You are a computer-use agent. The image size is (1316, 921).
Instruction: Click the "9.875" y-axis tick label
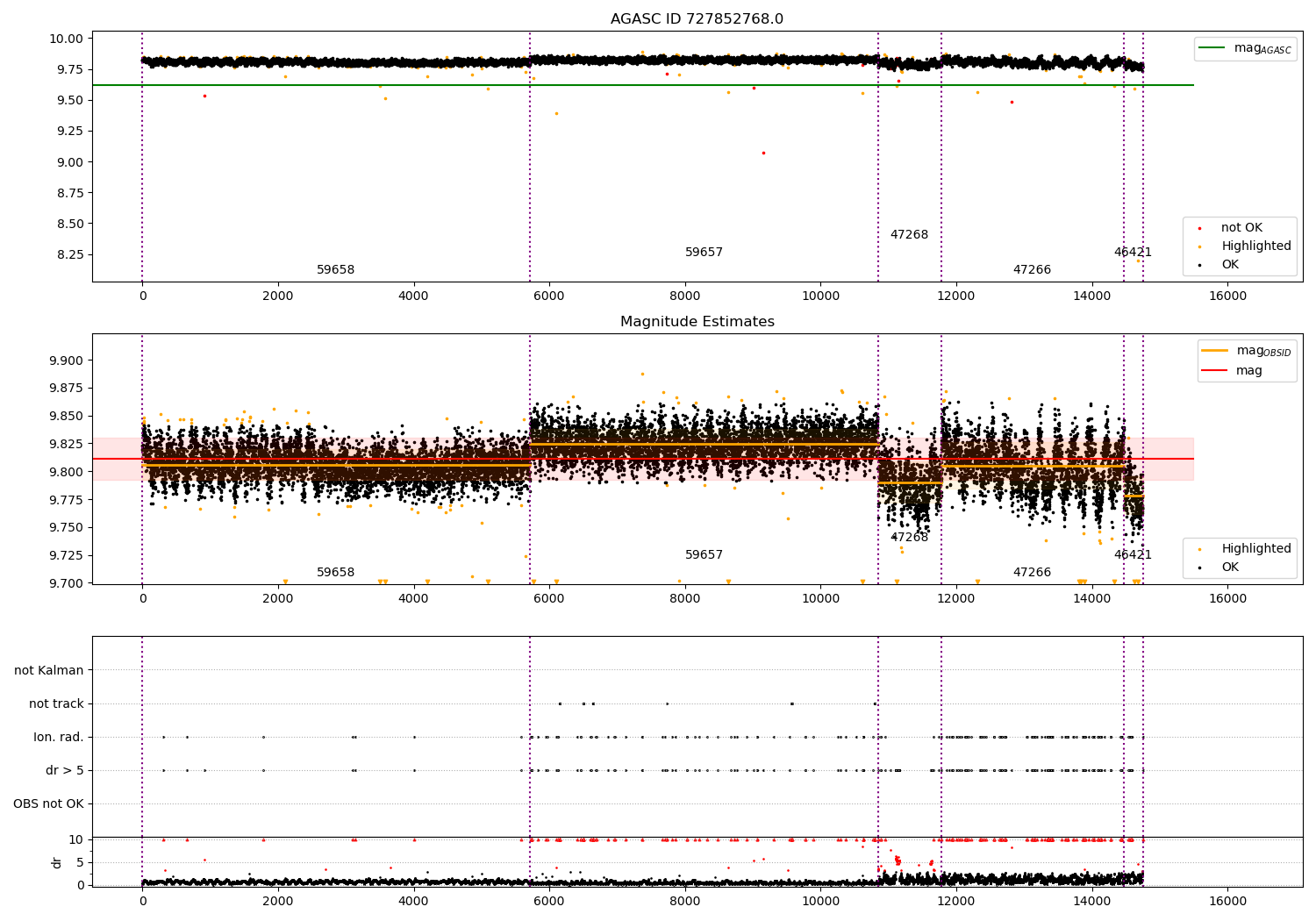(67, 389)
